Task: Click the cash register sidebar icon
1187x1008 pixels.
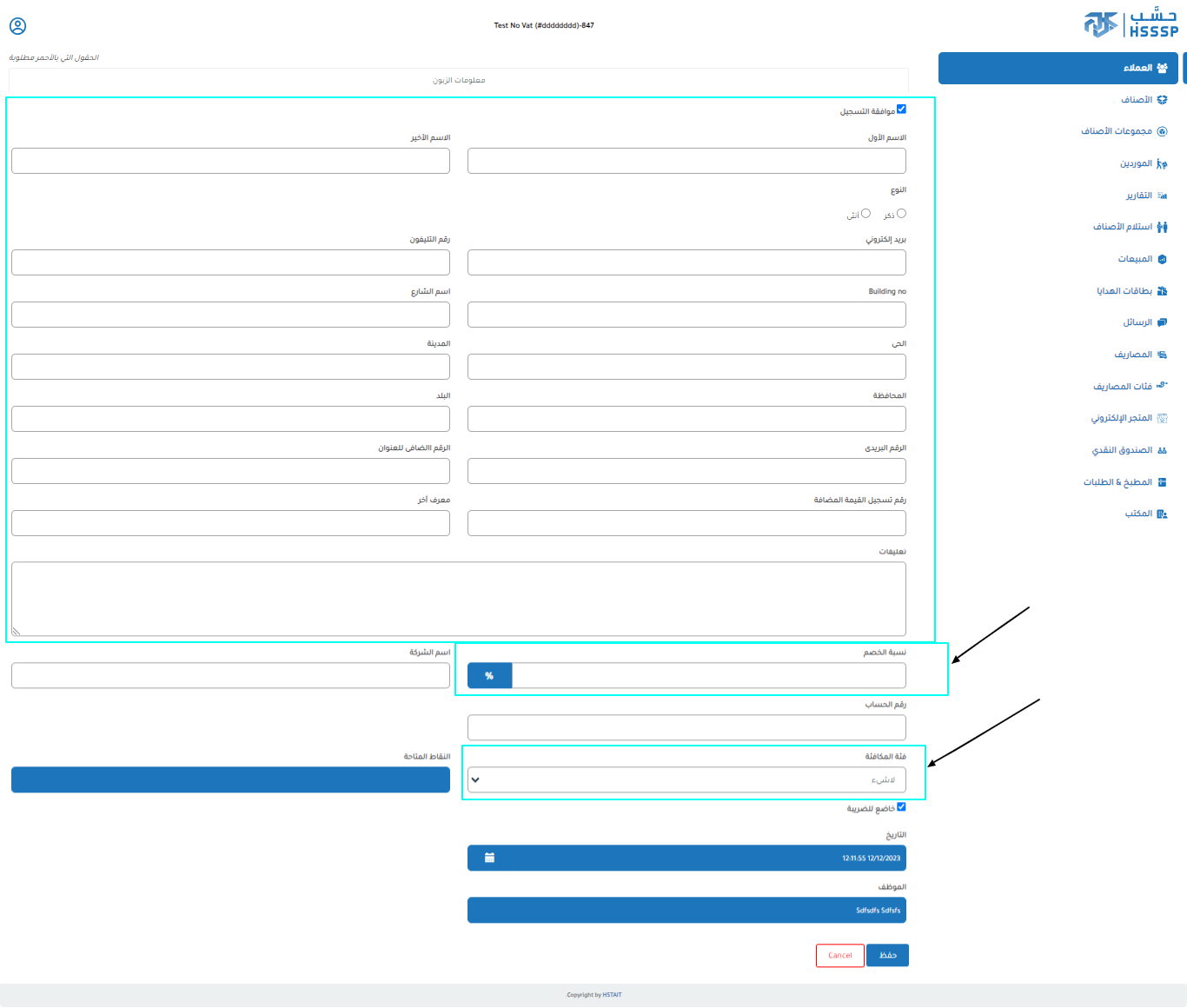Action: (1162, 450)
